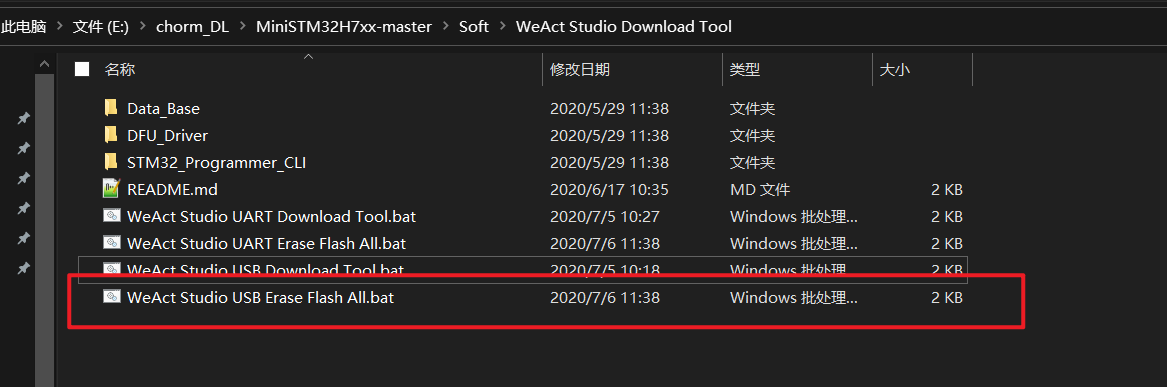
Task: Select WeAct Studio USB Erase Flash All.bat
Action: [x=260, y=298]
